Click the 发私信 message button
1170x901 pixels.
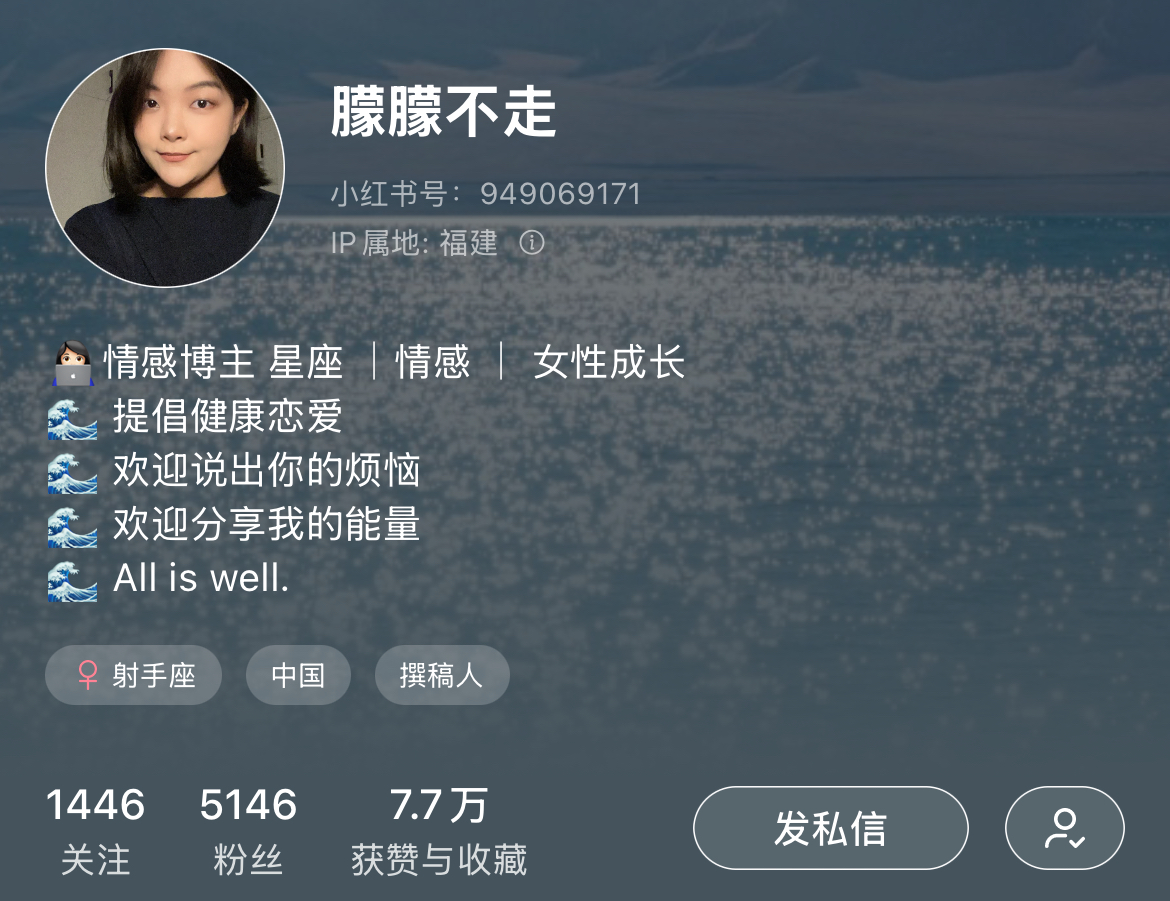pyautogui.click(x=830, y=828)
